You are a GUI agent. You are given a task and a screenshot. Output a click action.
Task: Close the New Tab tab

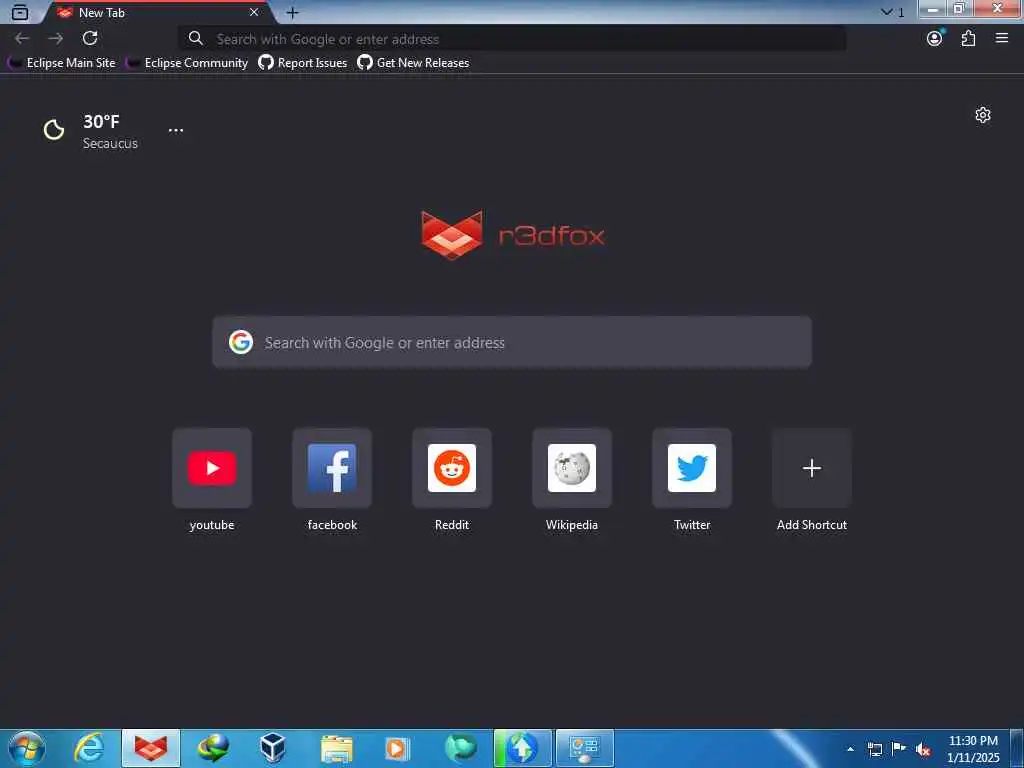pos(254,12)
